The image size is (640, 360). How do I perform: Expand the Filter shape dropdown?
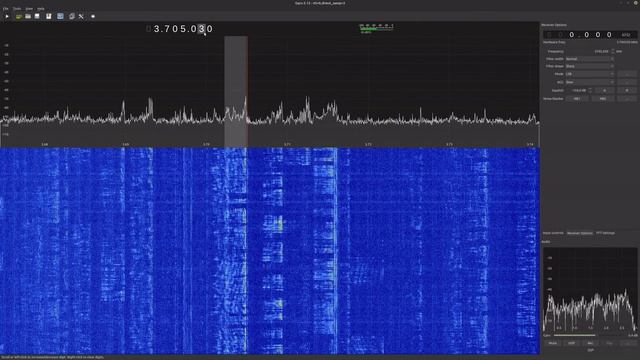pyautogui.click(x=589, y=66)
